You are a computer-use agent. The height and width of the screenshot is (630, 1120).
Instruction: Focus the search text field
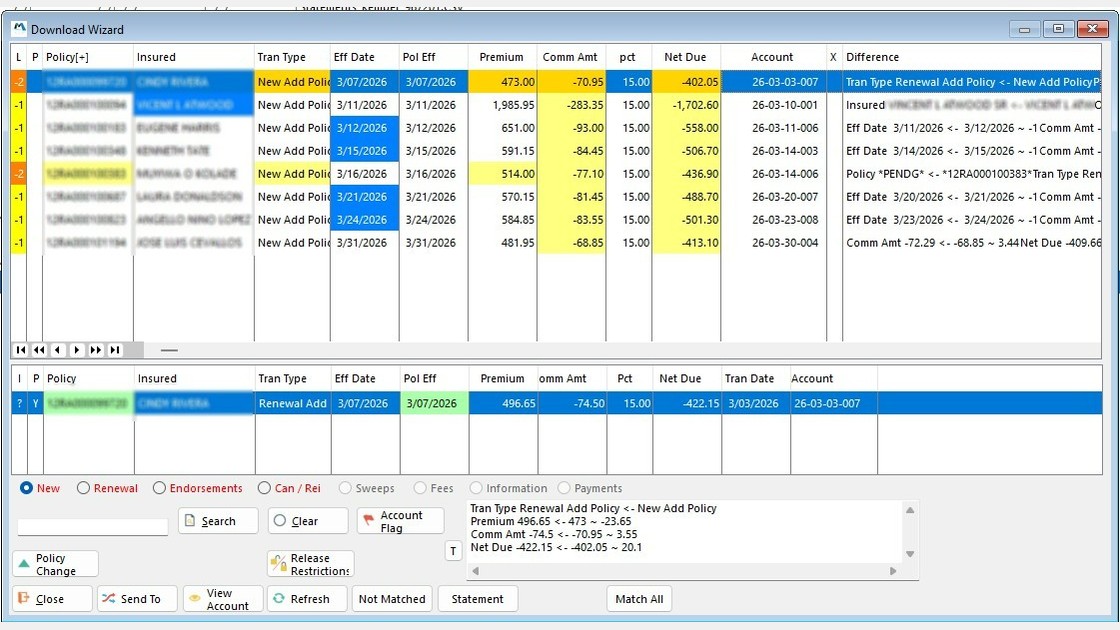click(93, 527)
